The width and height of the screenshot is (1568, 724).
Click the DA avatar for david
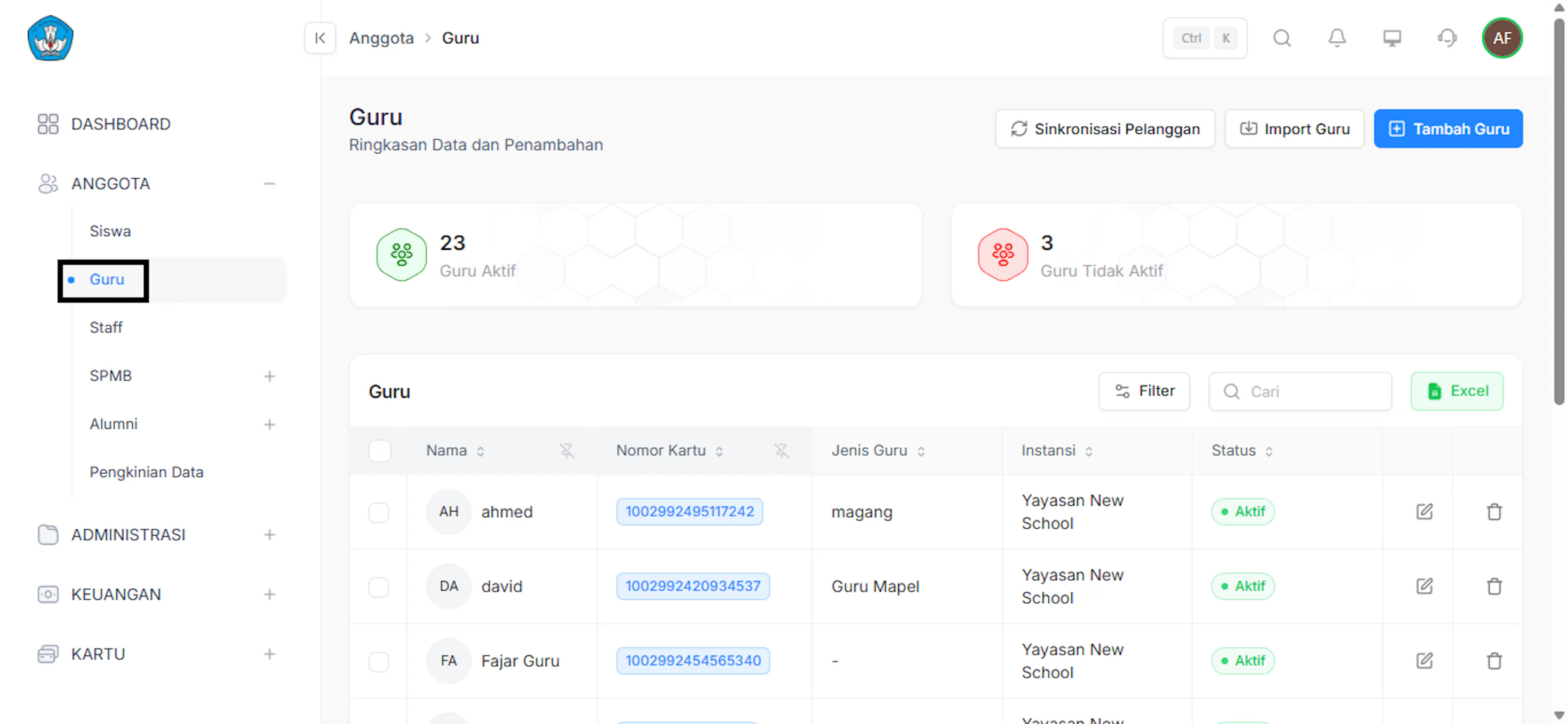click(449, 586)
